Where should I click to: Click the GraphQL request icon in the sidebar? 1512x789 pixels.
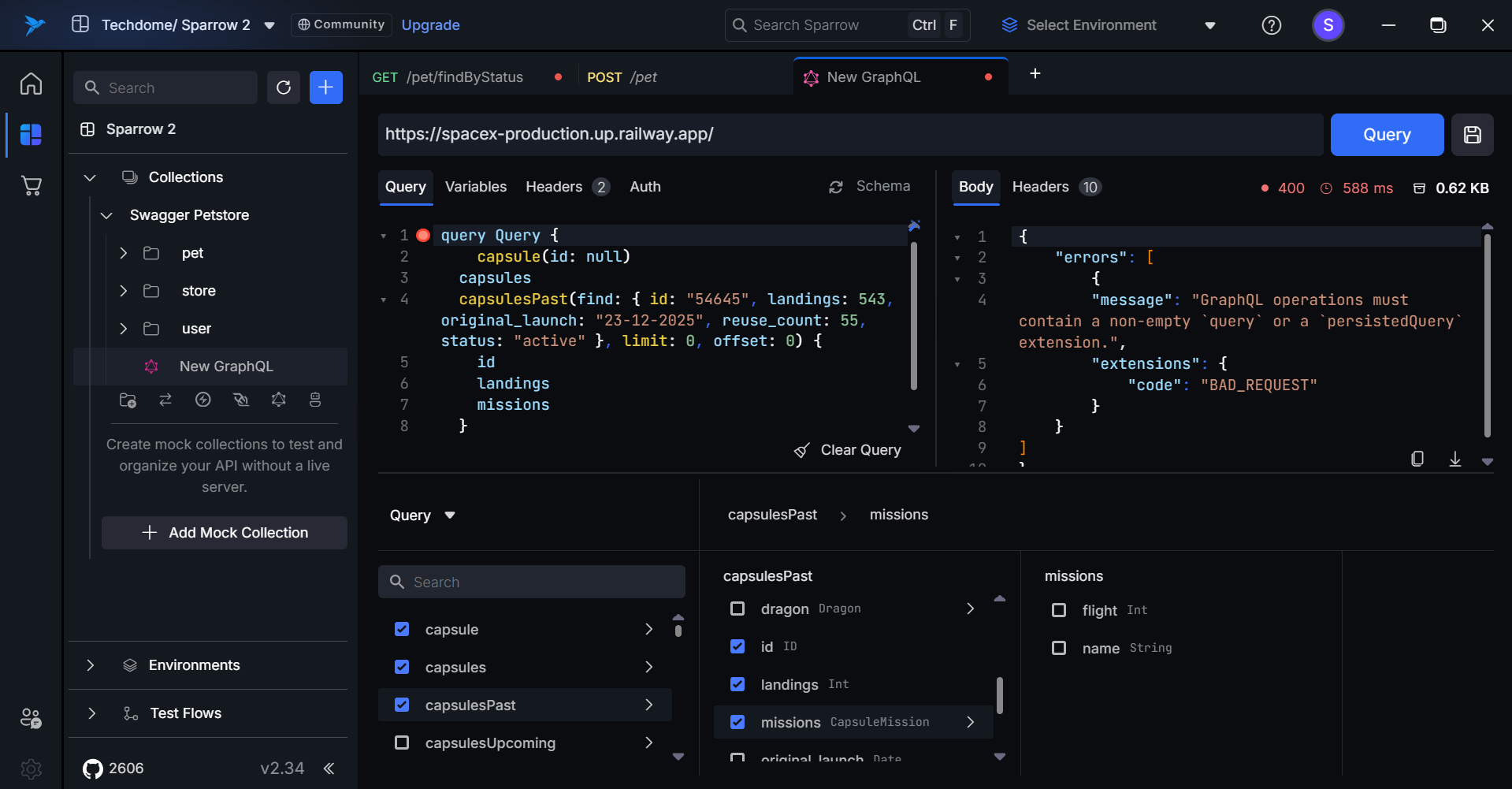pos(278,400)
